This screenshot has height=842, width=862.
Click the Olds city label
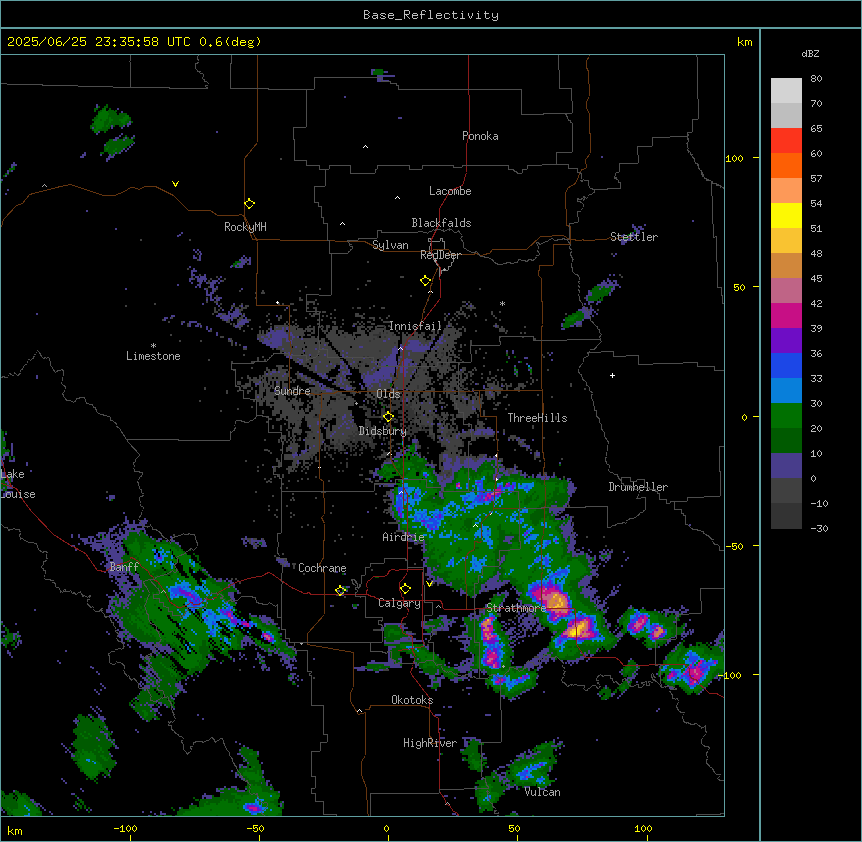388,394
